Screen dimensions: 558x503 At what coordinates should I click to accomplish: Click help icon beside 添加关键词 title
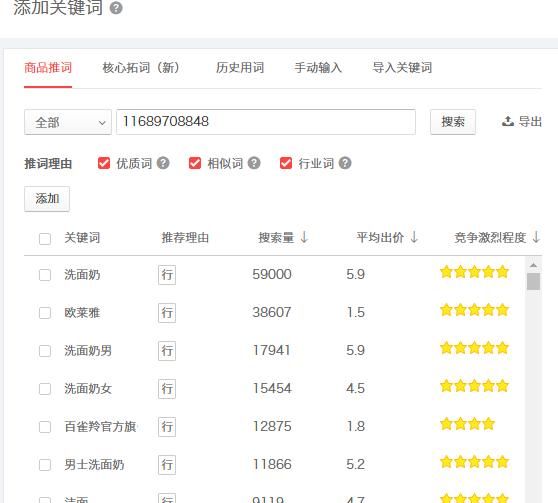116,8
